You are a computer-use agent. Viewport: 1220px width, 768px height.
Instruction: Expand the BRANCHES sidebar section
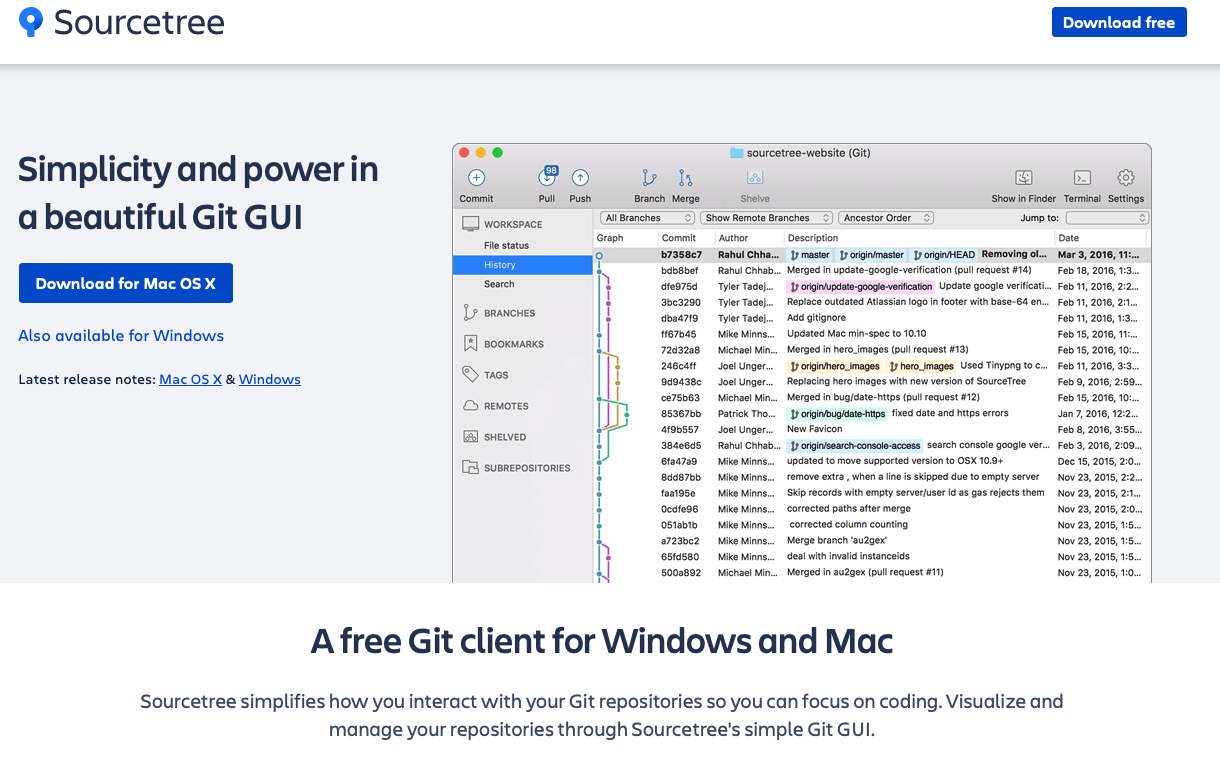click(509, 313)
